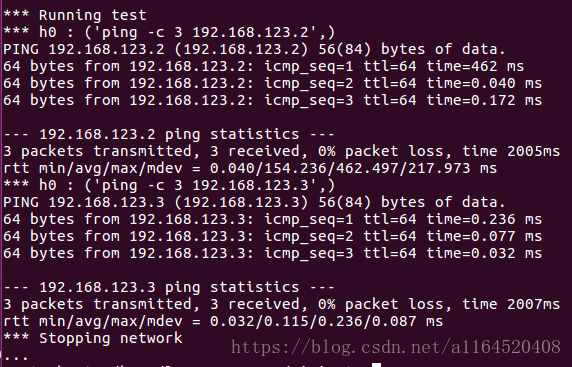
Task: Click the blog.csdn.net watermark URL
Action: (396, 347)
